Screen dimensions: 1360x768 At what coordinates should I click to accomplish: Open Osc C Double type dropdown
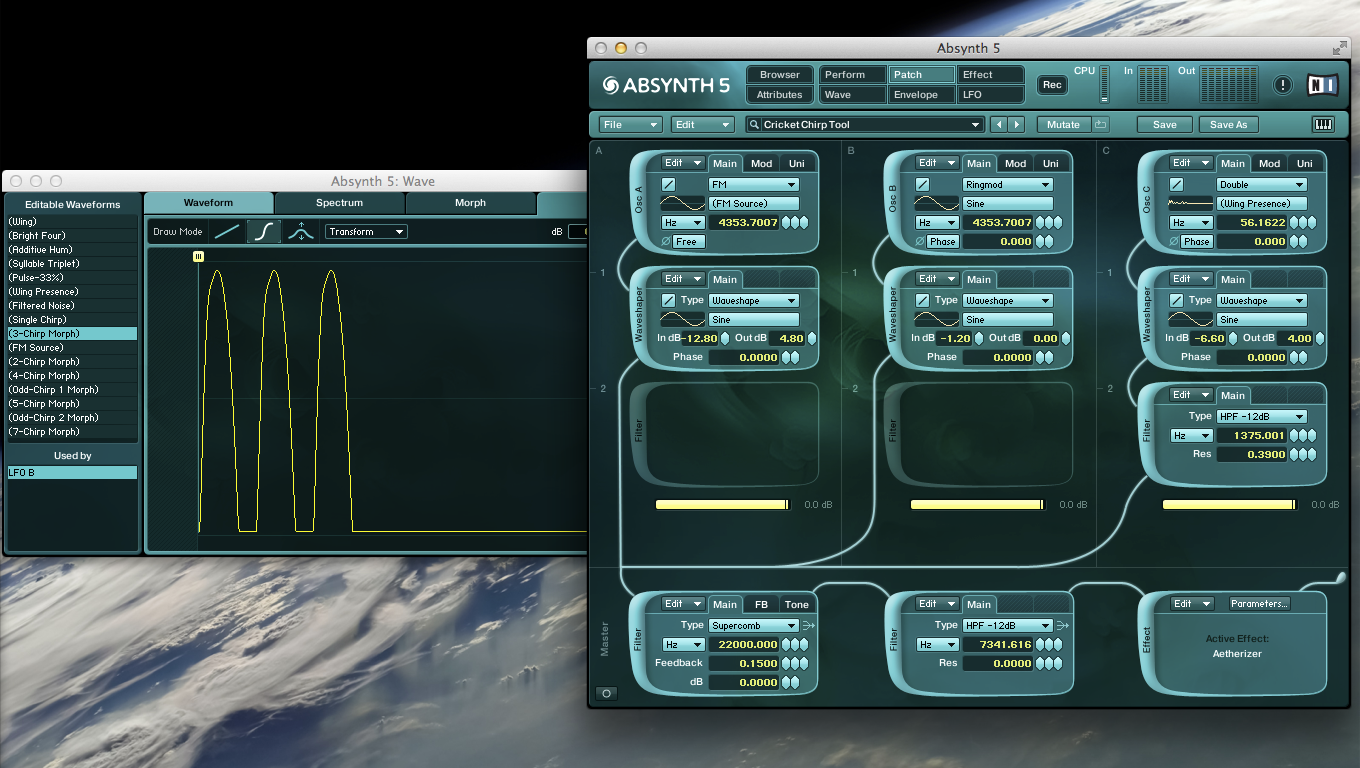tap(1262, 185)
